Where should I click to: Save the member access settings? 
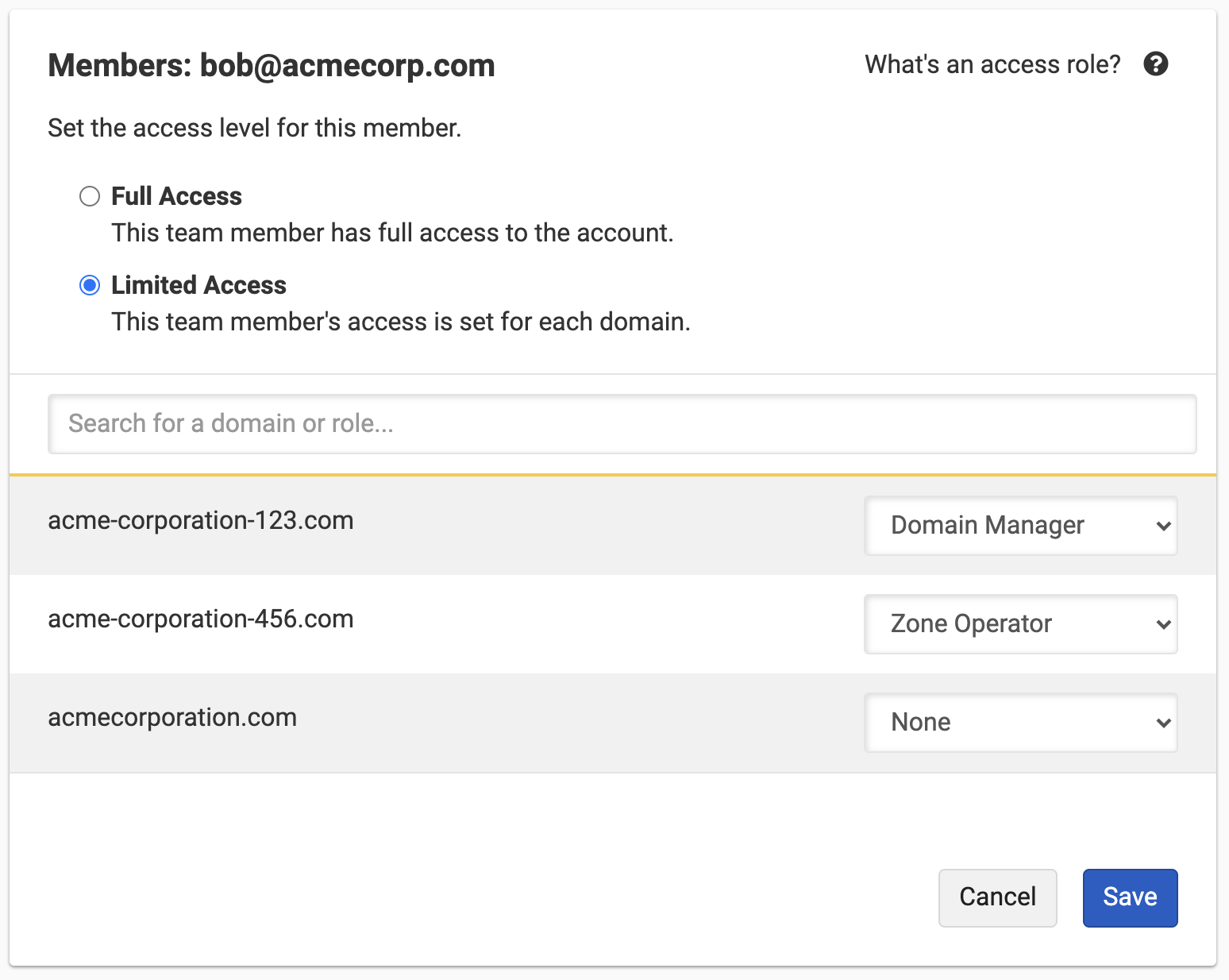point(1129,897)
